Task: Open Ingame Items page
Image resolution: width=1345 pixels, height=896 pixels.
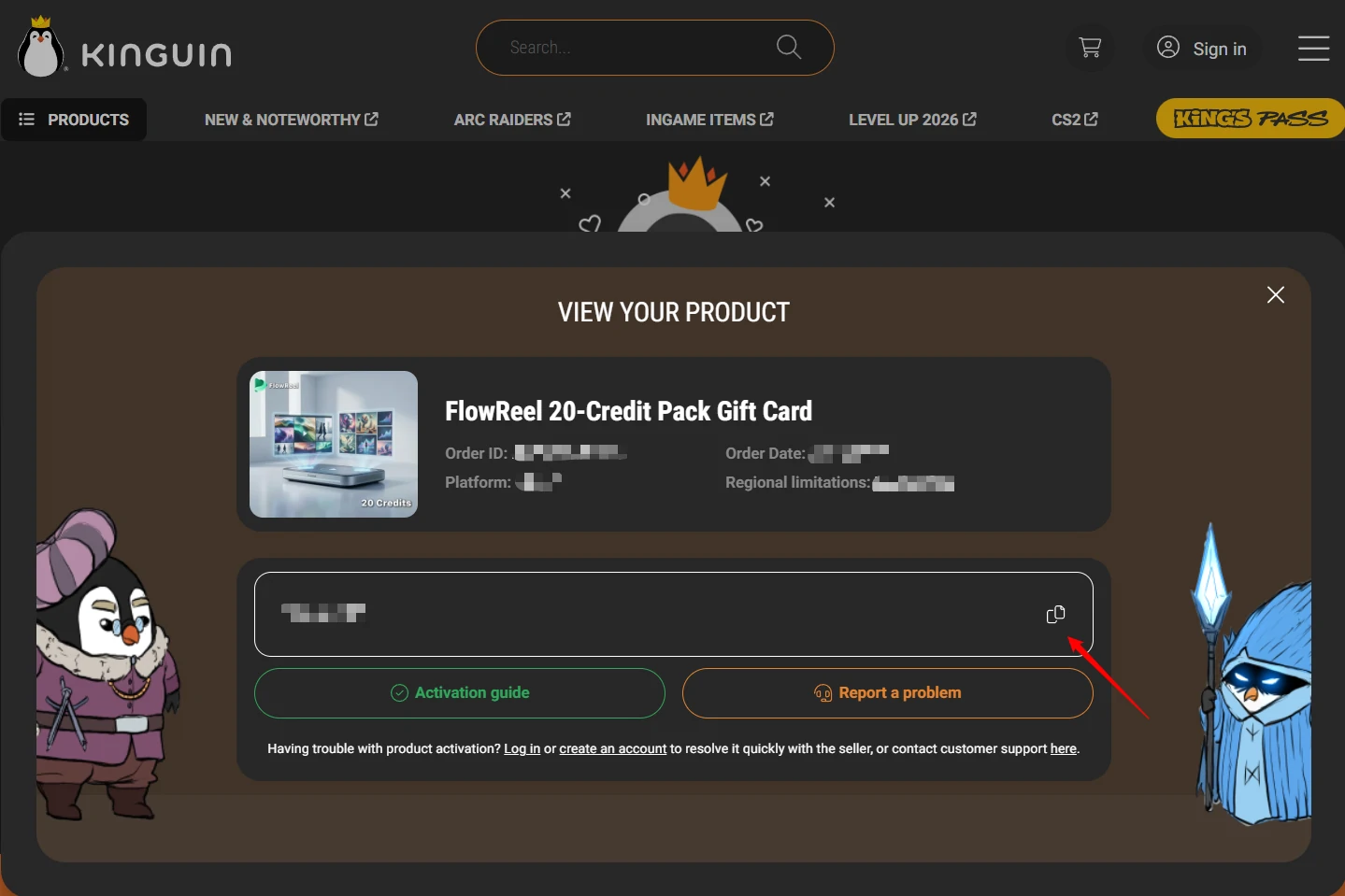Action: [x=709, y=120]
